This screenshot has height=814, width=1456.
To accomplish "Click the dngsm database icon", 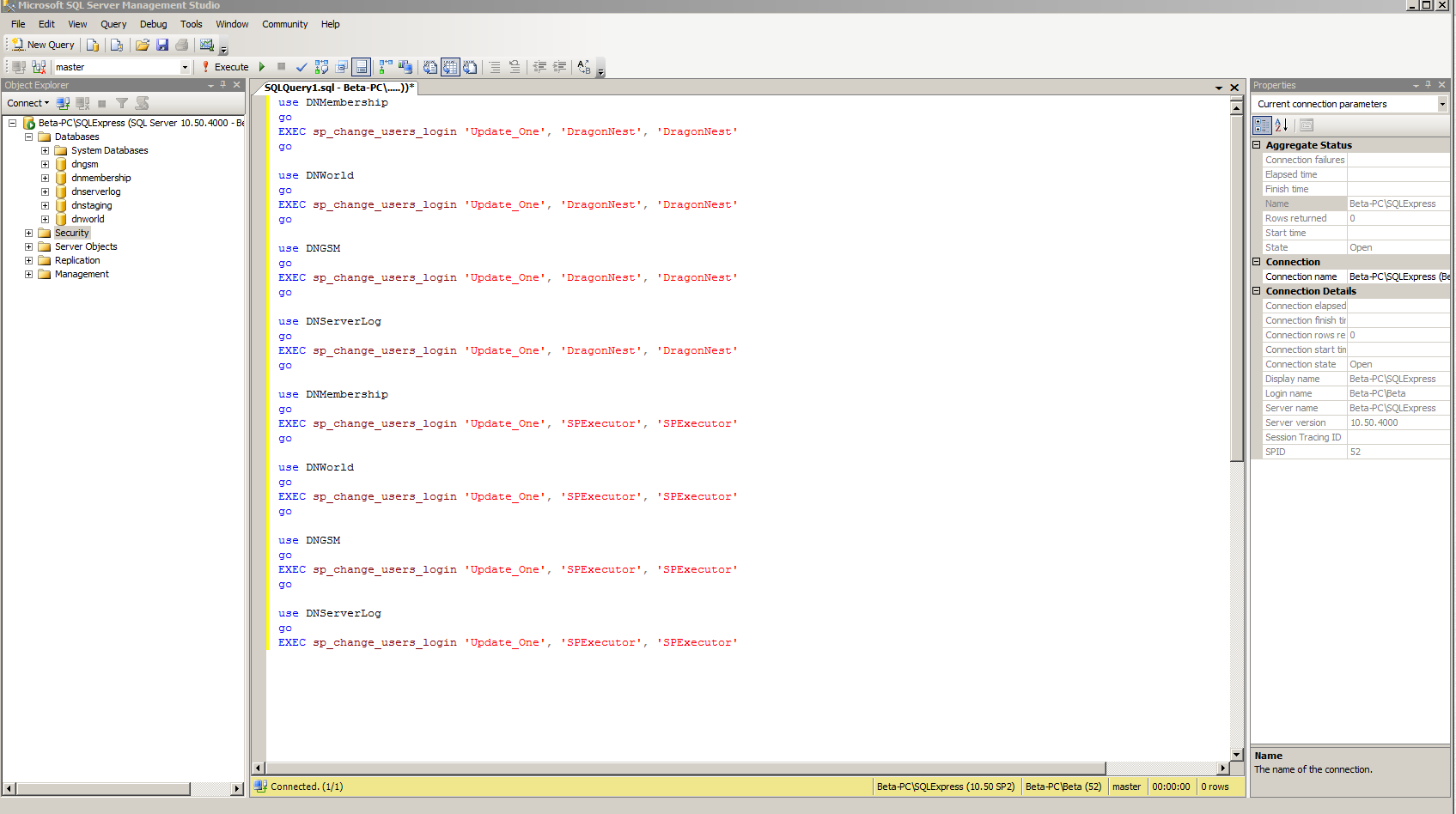I will click(61, 164).
